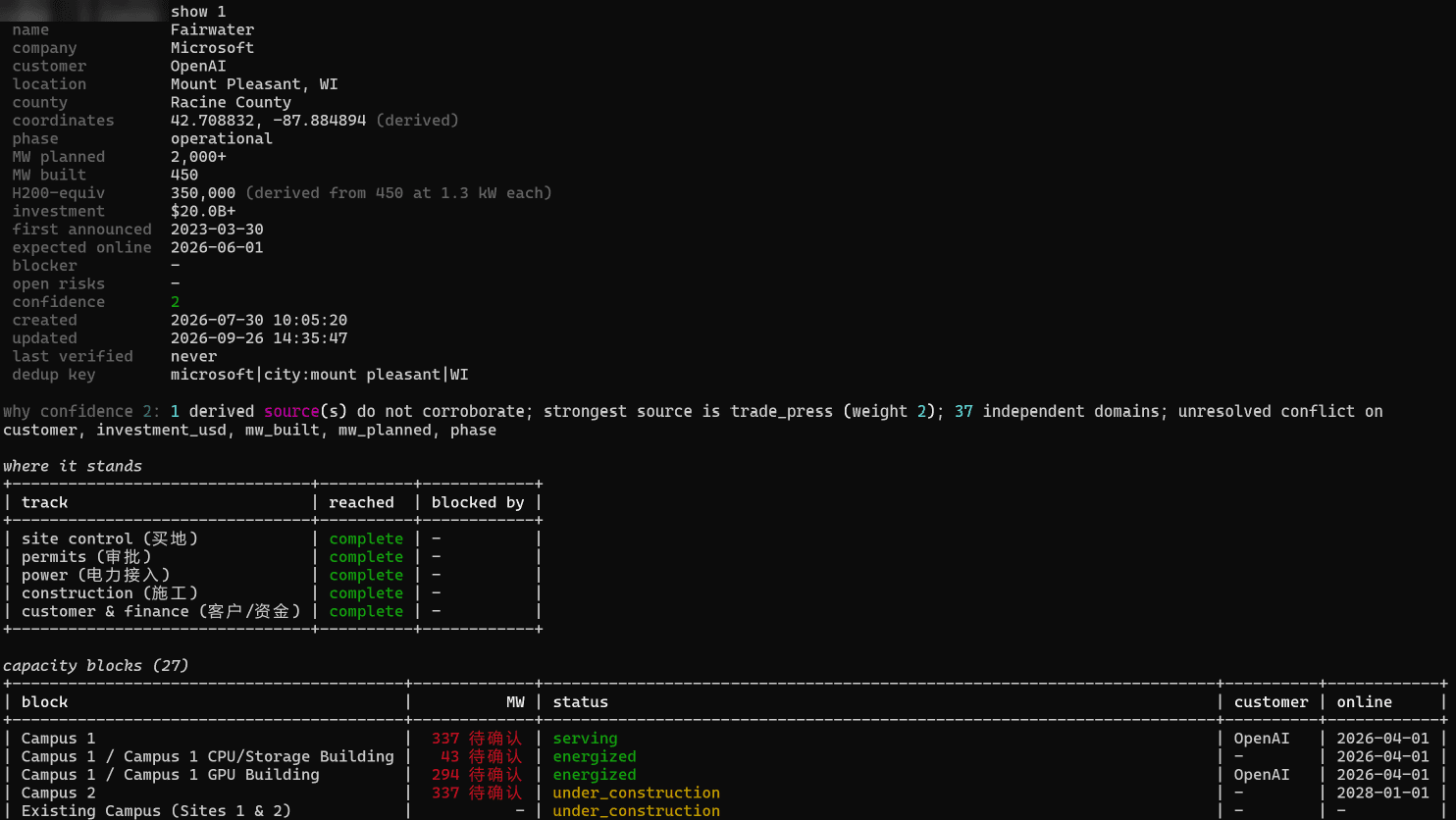This screenshot has height=820, width=1456.
Task: Click 'site control (买地)' track row
Action: coord(110,538)
